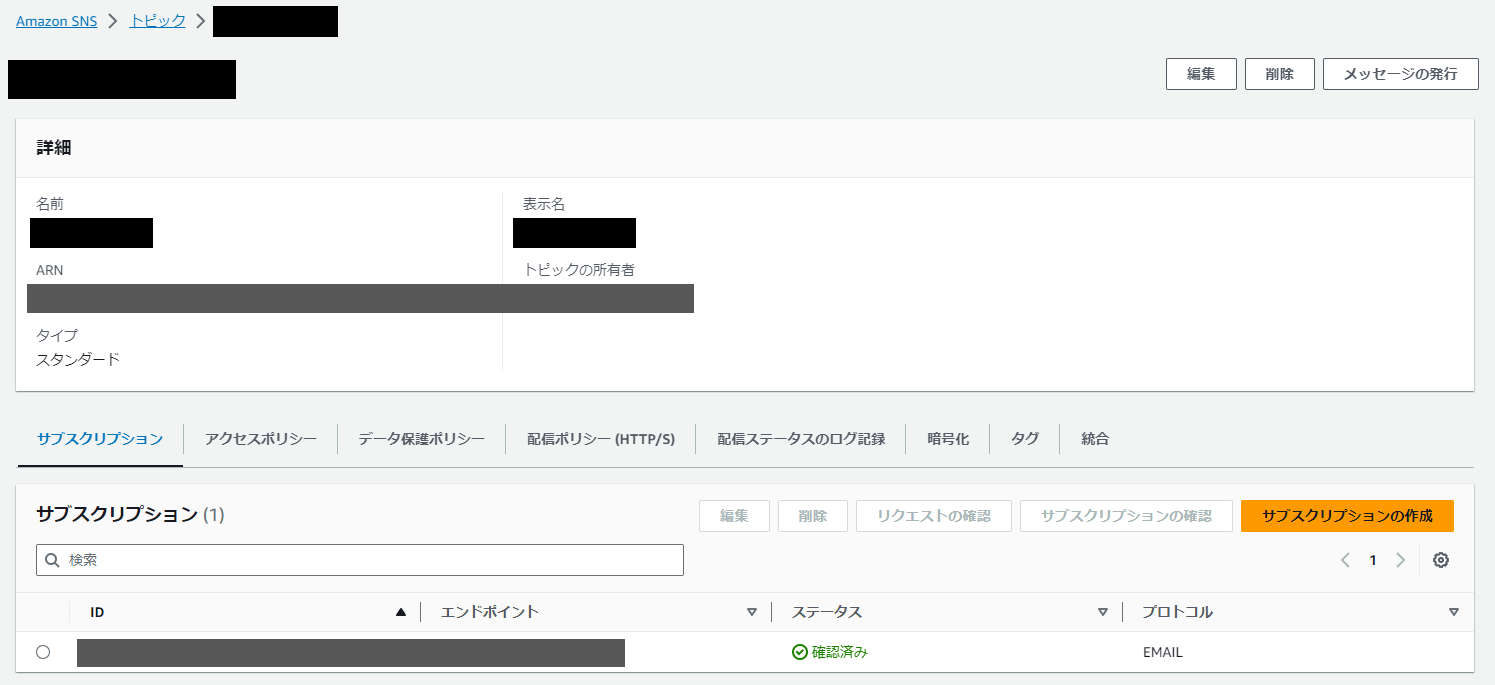
Task: Click the リクエストの確認 button
Action: [934, 516]
